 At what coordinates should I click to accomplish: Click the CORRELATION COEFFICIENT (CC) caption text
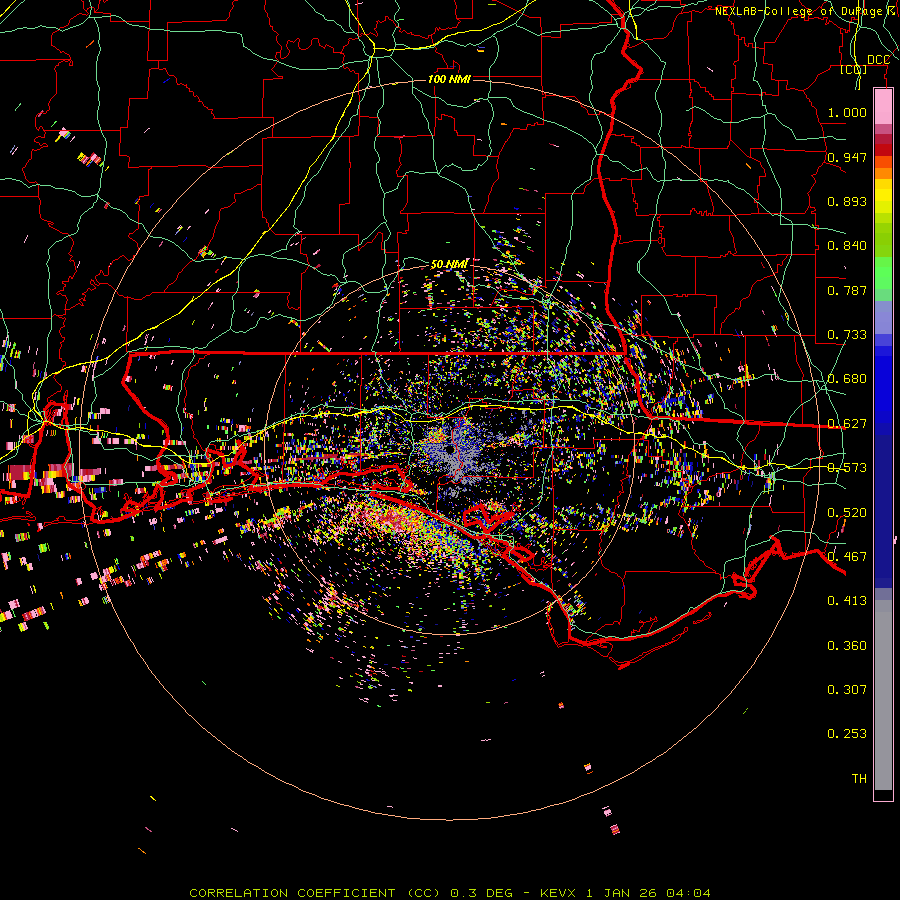315,893
